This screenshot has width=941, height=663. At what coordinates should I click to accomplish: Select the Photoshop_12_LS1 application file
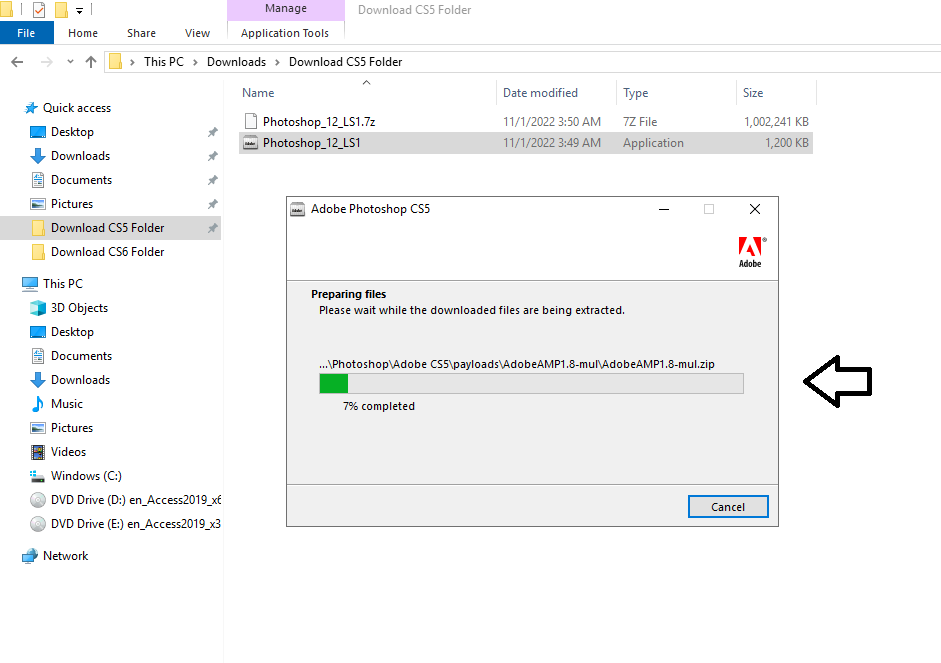click(526, 143)
